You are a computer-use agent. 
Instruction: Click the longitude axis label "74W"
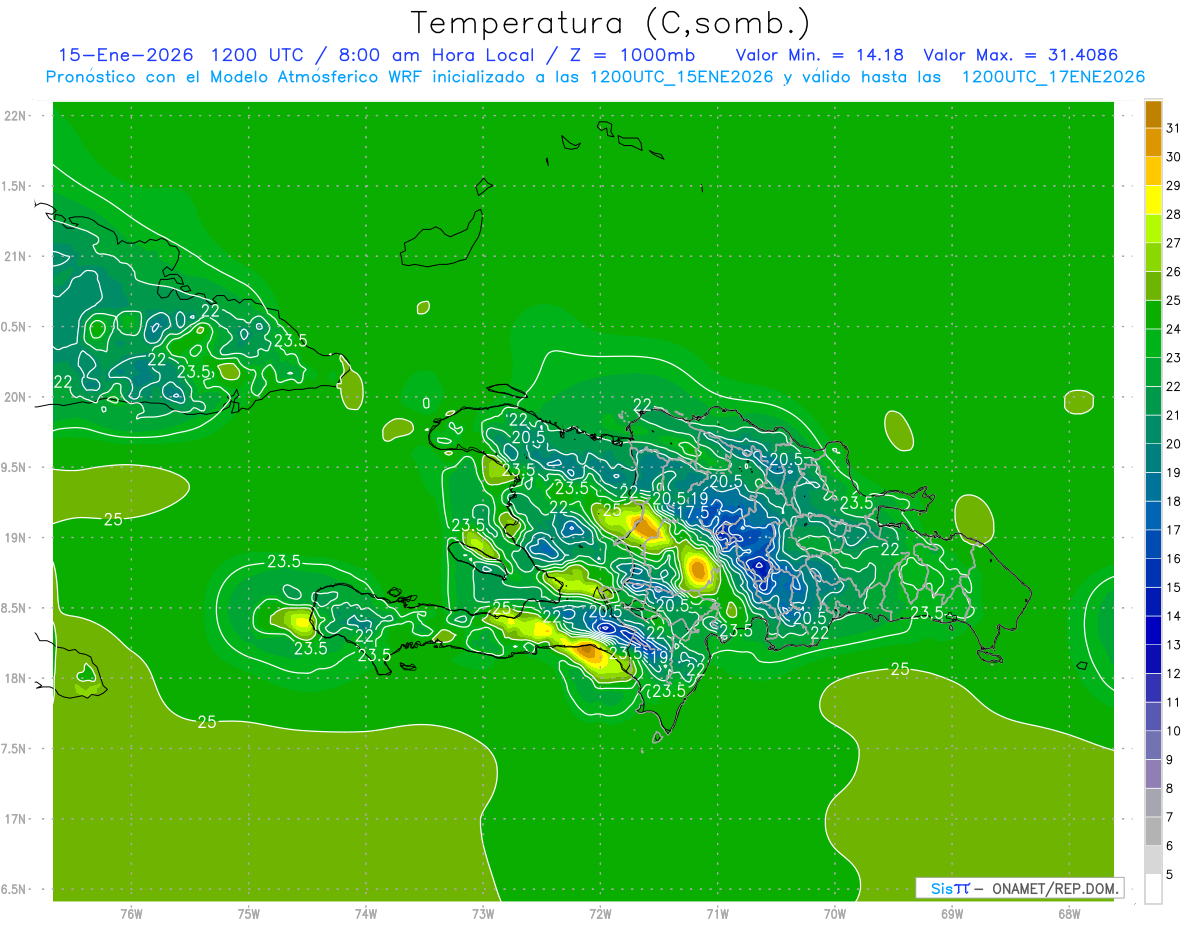[366, 914]
